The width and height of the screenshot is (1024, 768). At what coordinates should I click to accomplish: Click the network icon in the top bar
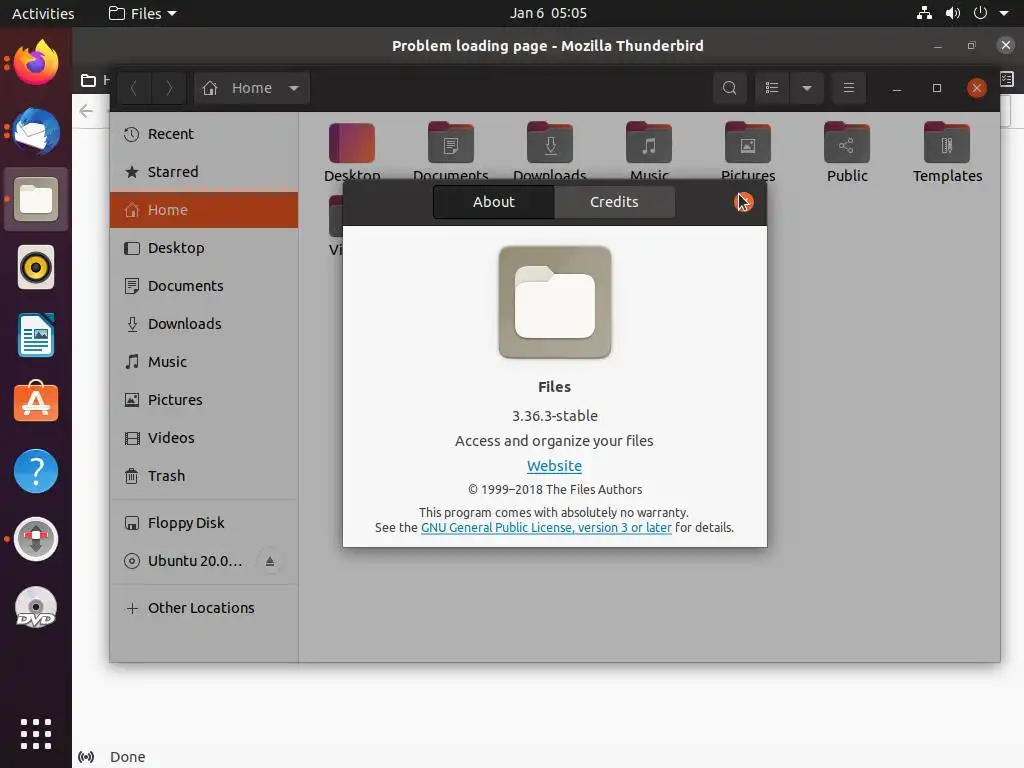tap(924, 13)
